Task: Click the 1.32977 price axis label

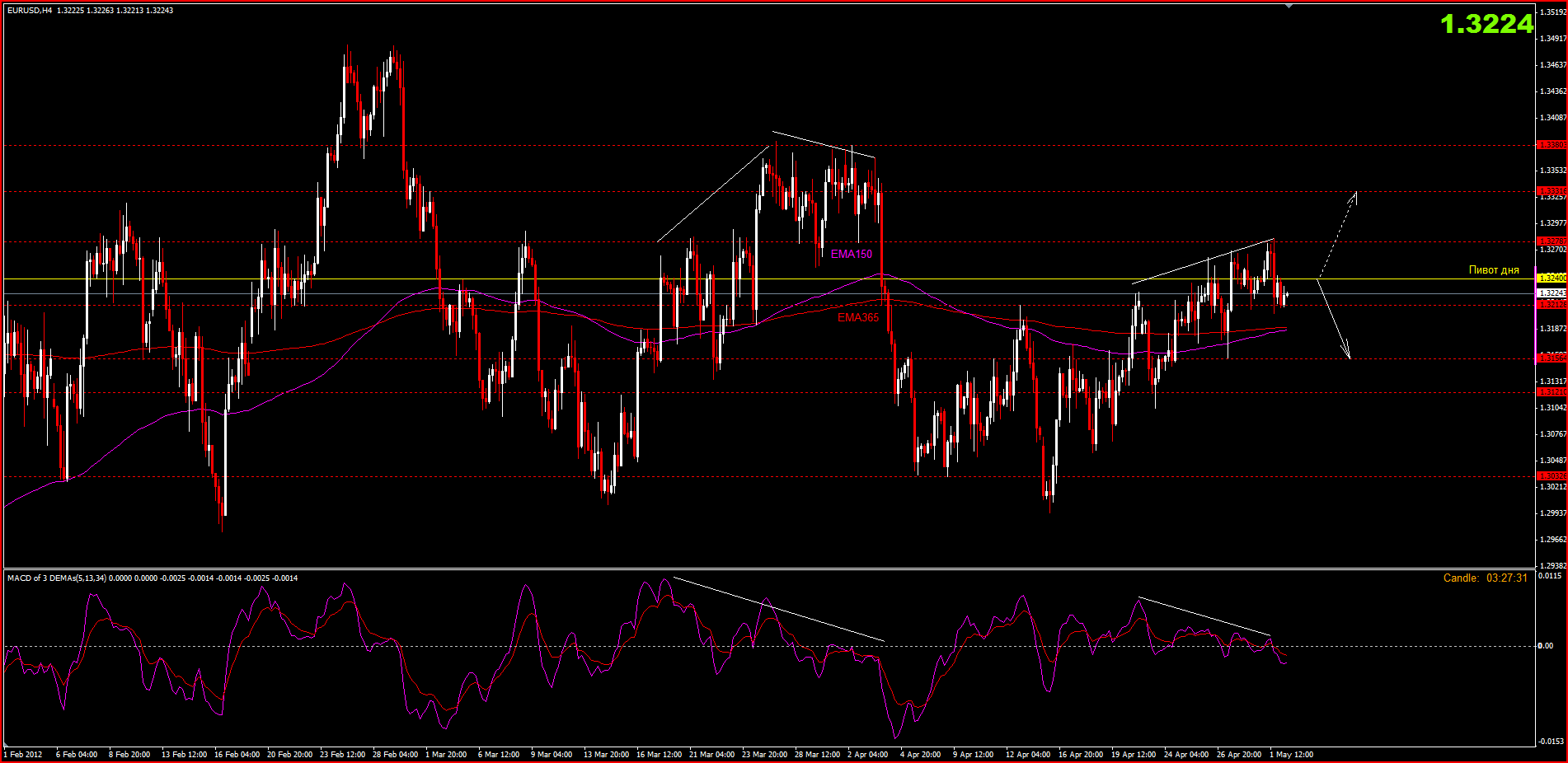Action: (1553, 222)
